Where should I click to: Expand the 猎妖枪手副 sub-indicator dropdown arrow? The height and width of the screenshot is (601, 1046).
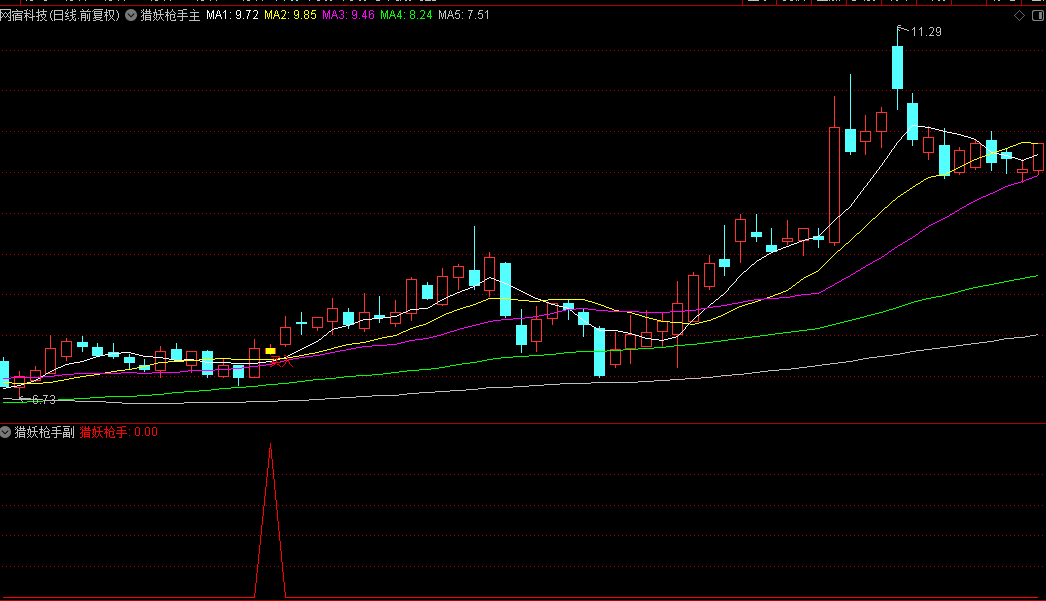pos(5,432)
